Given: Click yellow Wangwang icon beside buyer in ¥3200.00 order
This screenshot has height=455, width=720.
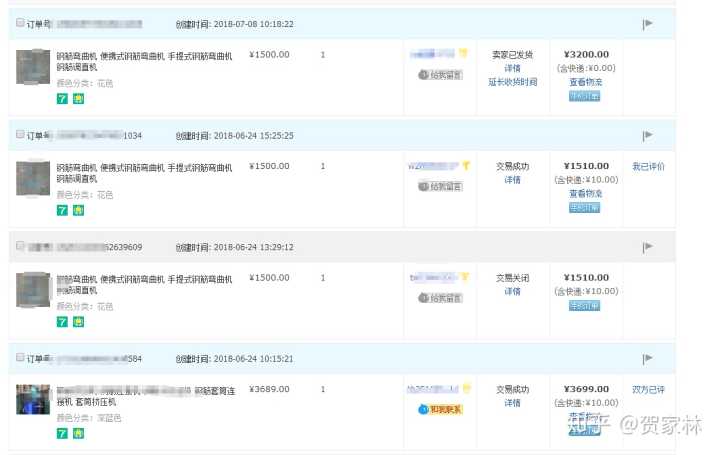Looking at the screenshot, I should [x=463, y=54].
